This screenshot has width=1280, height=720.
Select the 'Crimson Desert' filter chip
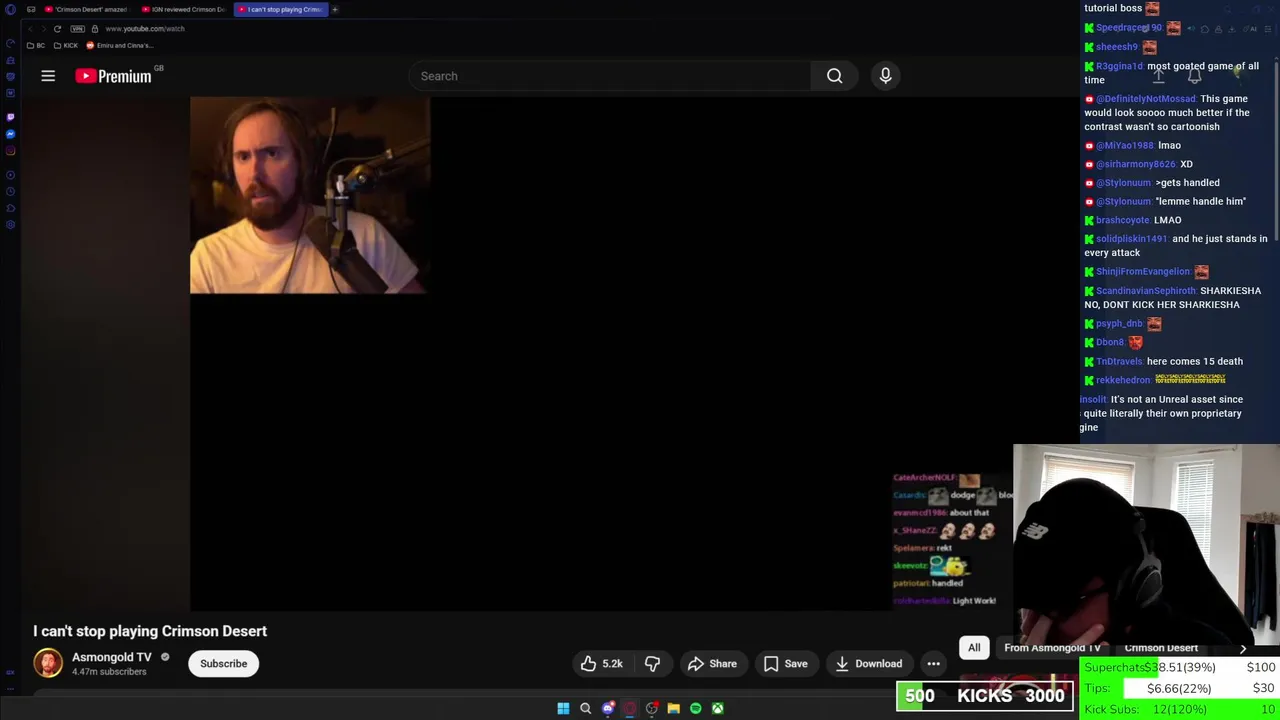coord(1161,647)
